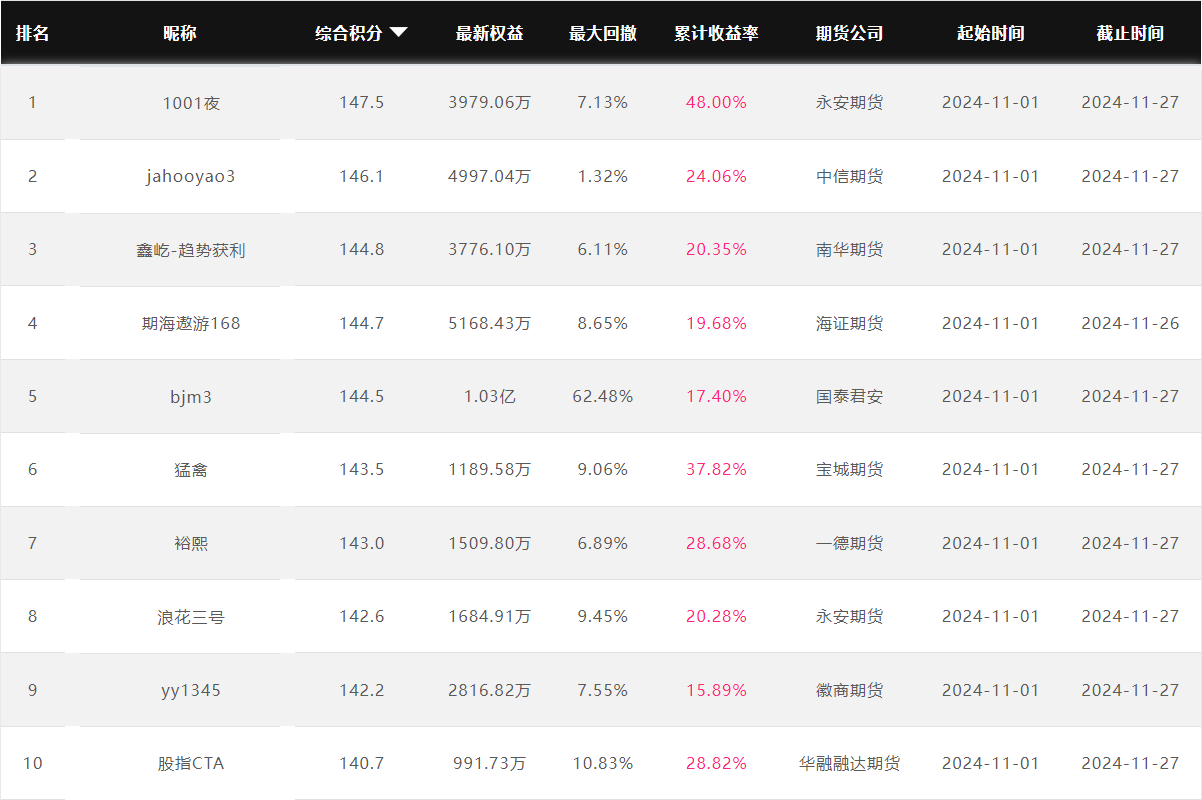Select drawdown value 10.83%
Viewport: 1202px width, 800px height.
click(603, 763)
